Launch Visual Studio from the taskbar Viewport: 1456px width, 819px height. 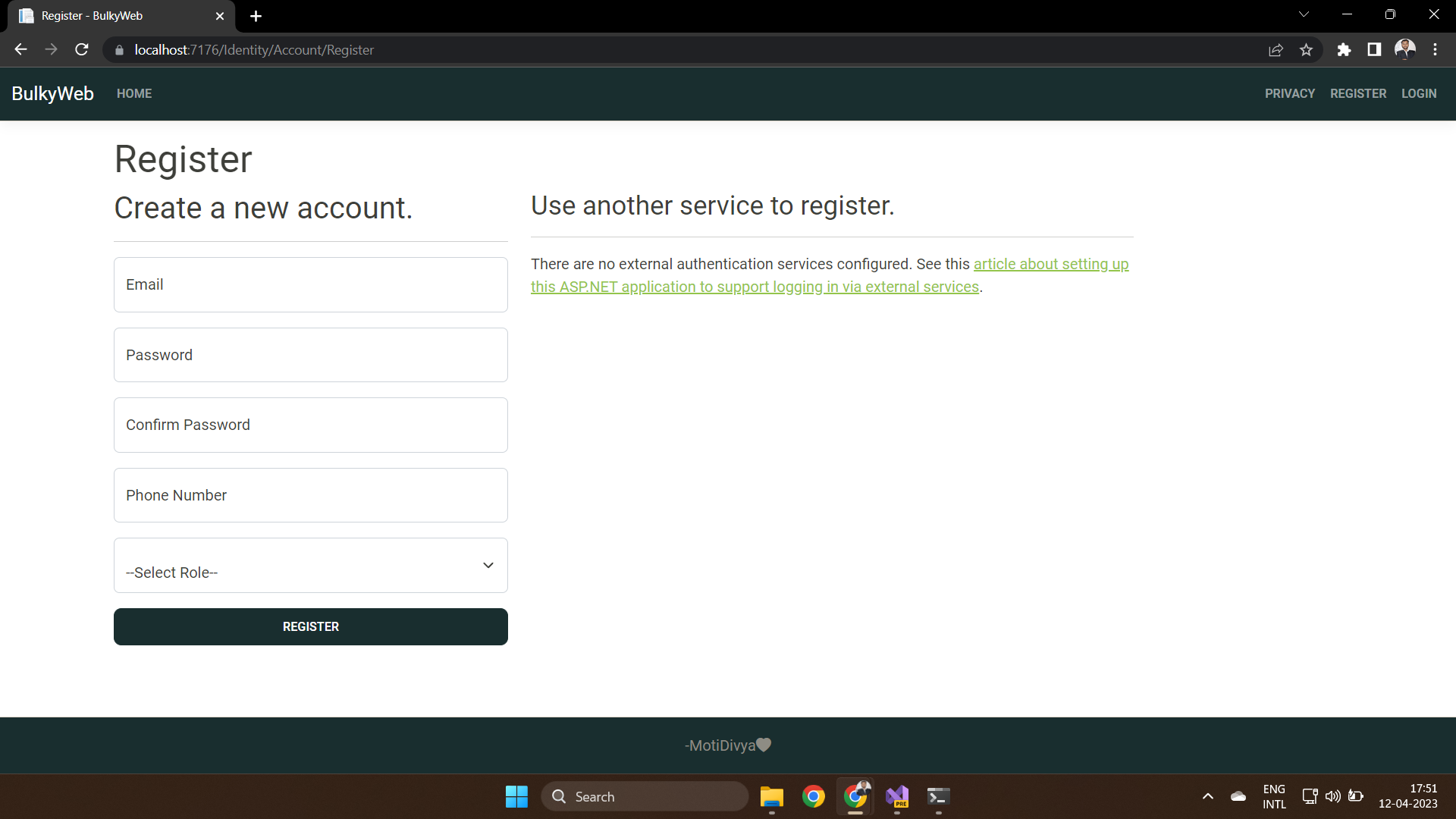[x=896, y=796]
